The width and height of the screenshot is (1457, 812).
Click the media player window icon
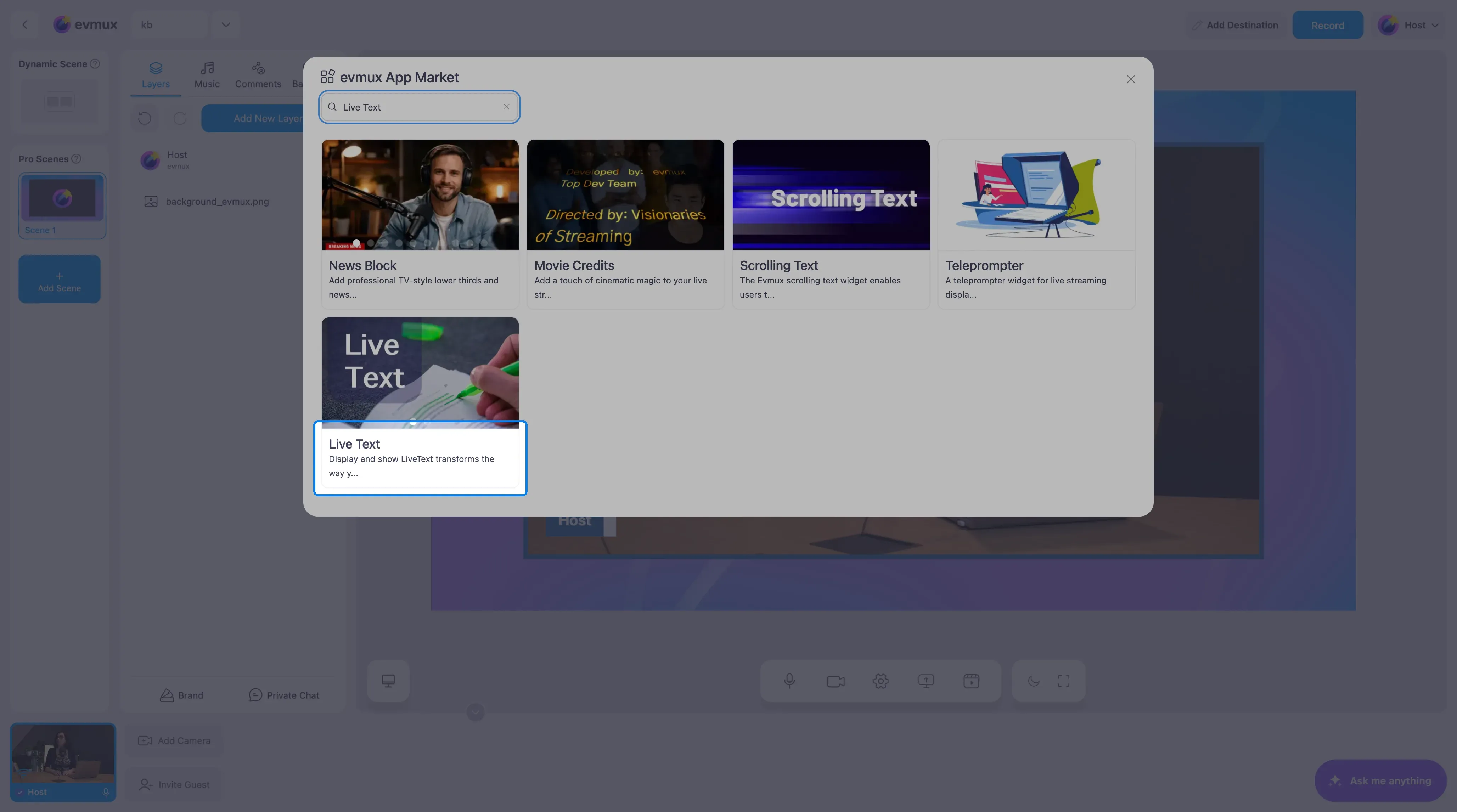click(x=971, y=681)
